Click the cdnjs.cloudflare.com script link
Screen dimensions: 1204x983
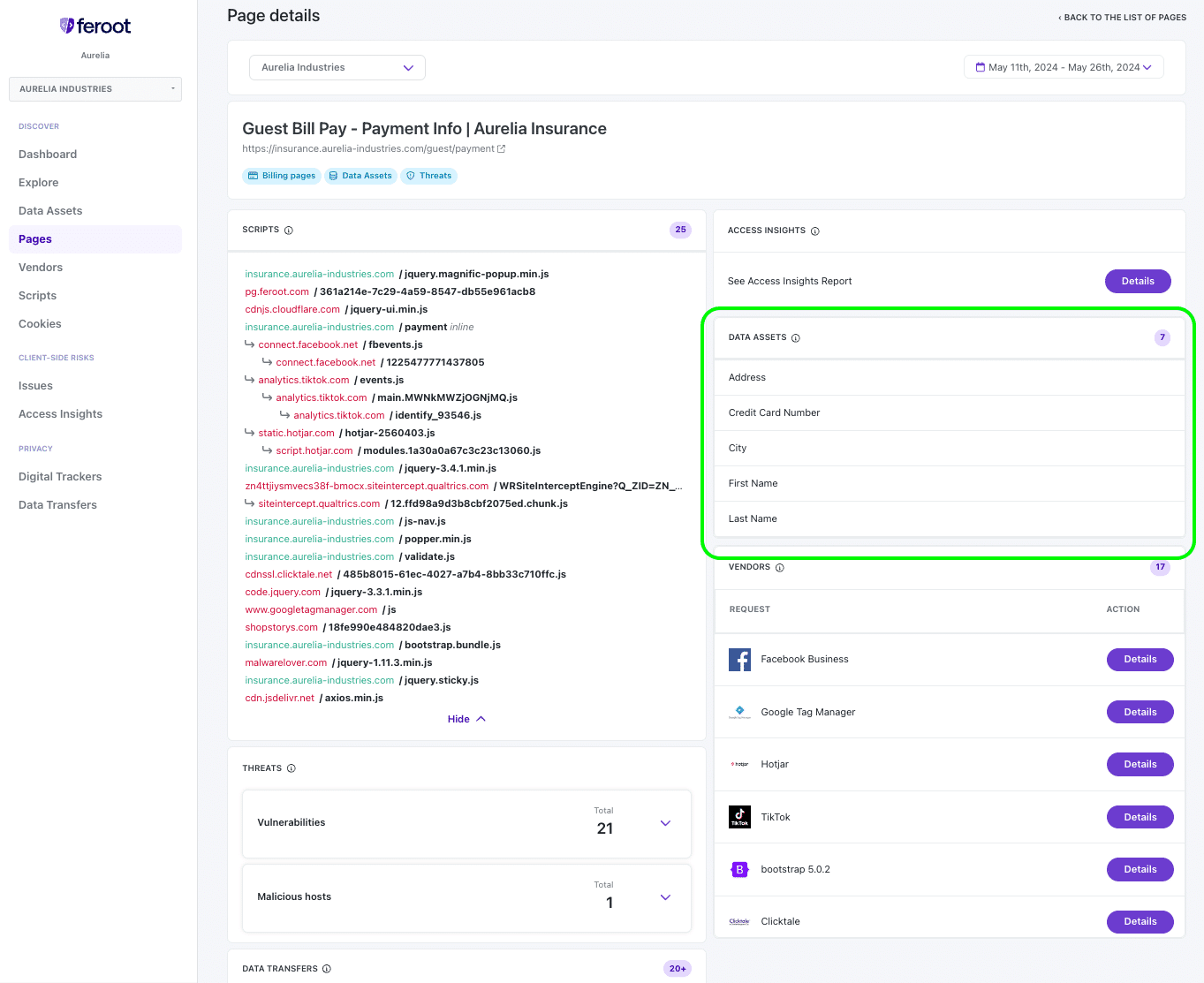(x=292, y=309)
